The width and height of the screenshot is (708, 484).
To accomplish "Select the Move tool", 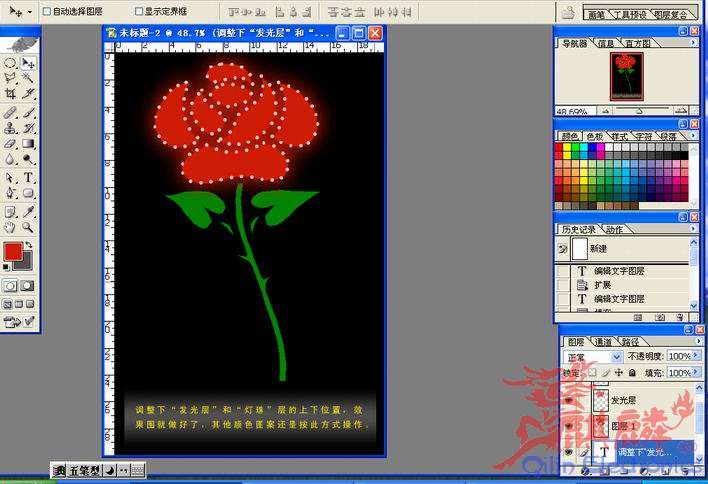I will click(x=28, y=63).
